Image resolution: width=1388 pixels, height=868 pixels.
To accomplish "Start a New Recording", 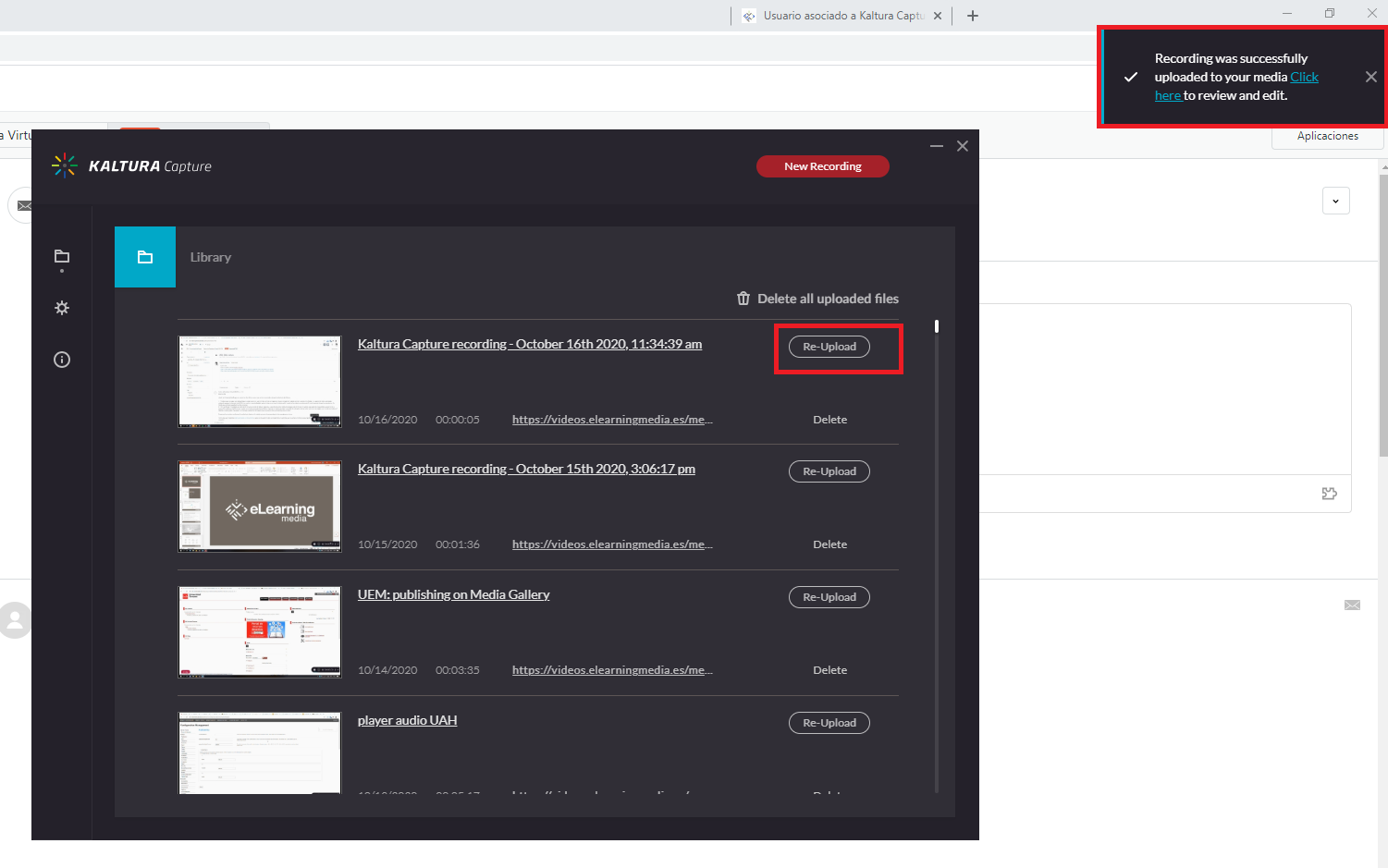I will click(823, 166).
